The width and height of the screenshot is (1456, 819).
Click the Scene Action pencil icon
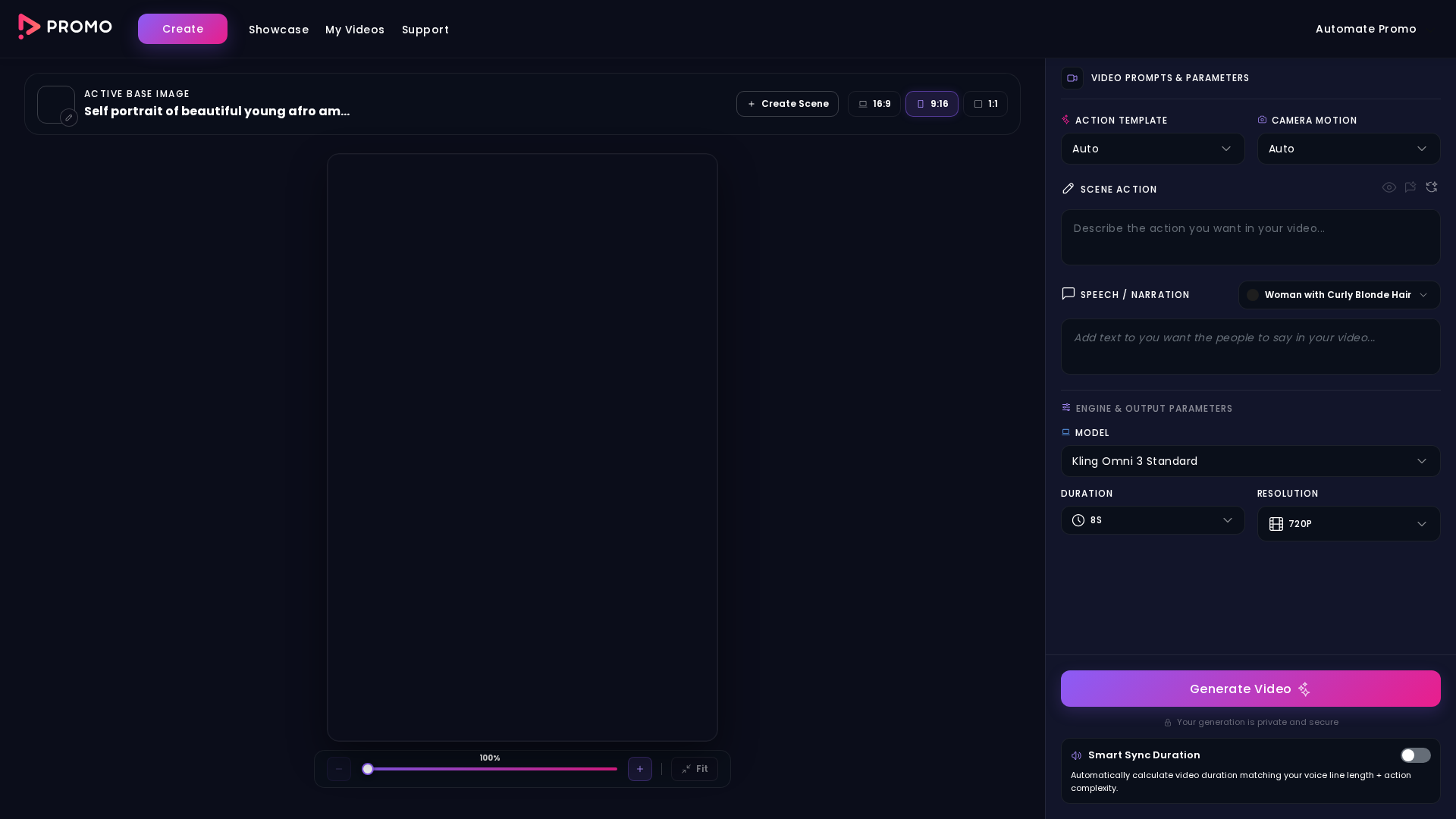pyautogui.click(x=1068, y=188)
